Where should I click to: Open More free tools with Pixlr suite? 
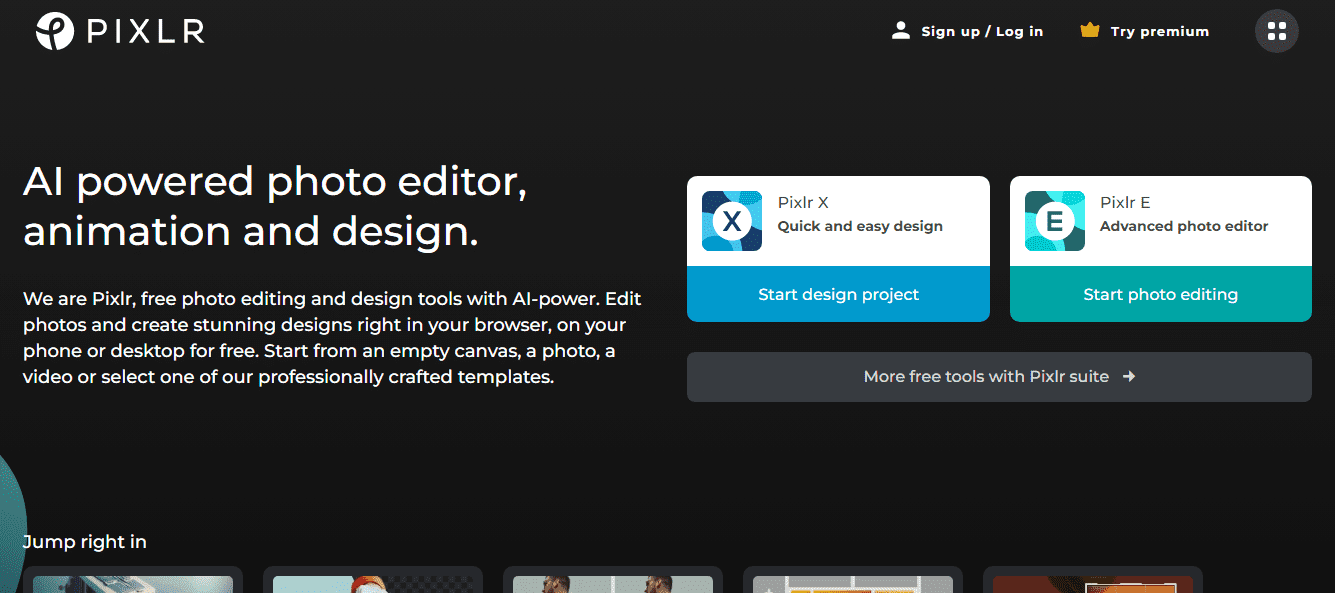(999, 377)
